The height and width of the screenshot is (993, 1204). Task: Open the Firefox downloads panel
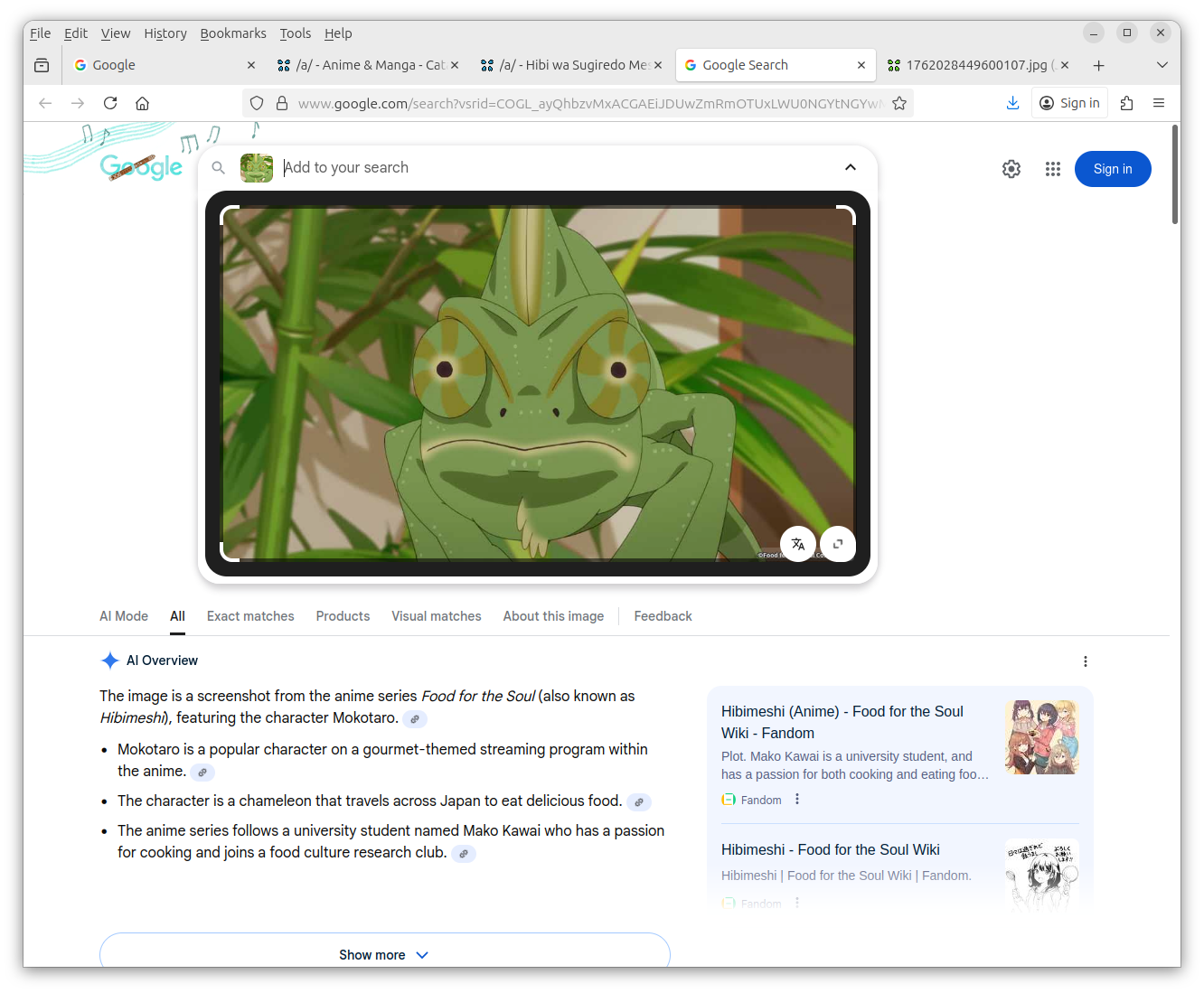coord(1012,103)
